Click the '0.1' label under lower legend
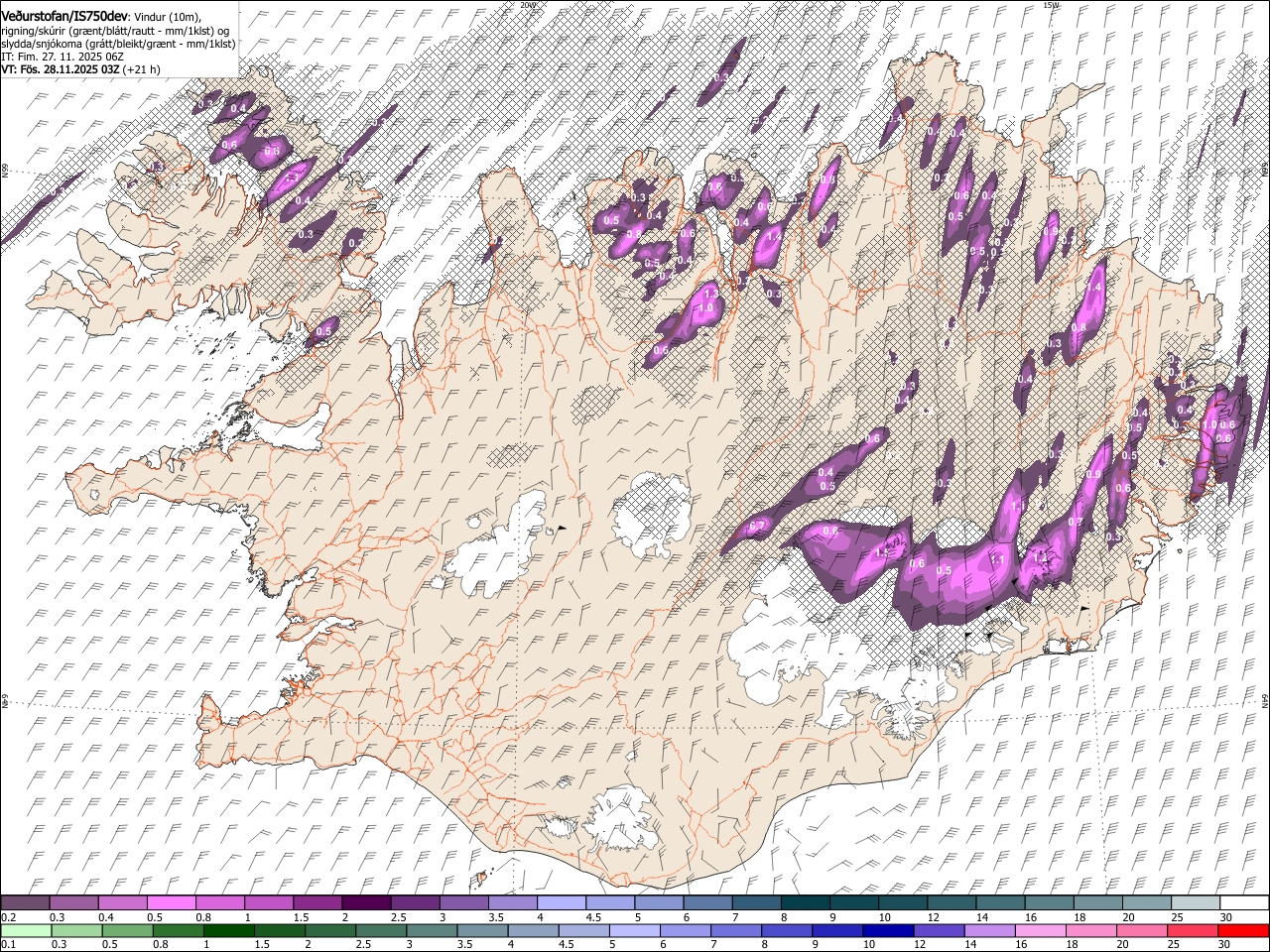This screenshot has height=952, width=1270. [9, 945]
